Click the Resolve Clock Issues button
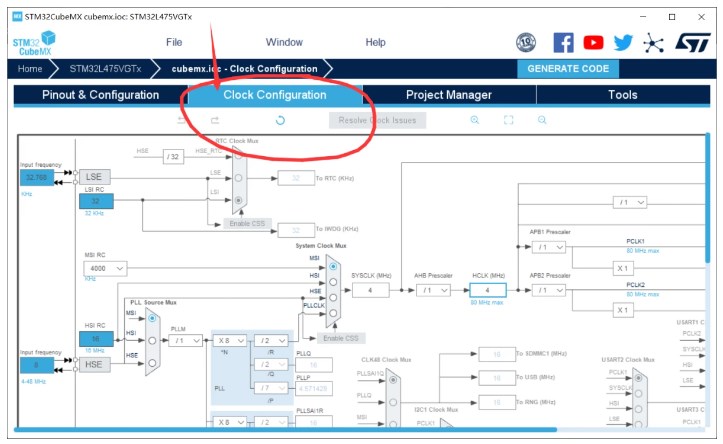This screenshot has width=723, height=444. (377, 120)
